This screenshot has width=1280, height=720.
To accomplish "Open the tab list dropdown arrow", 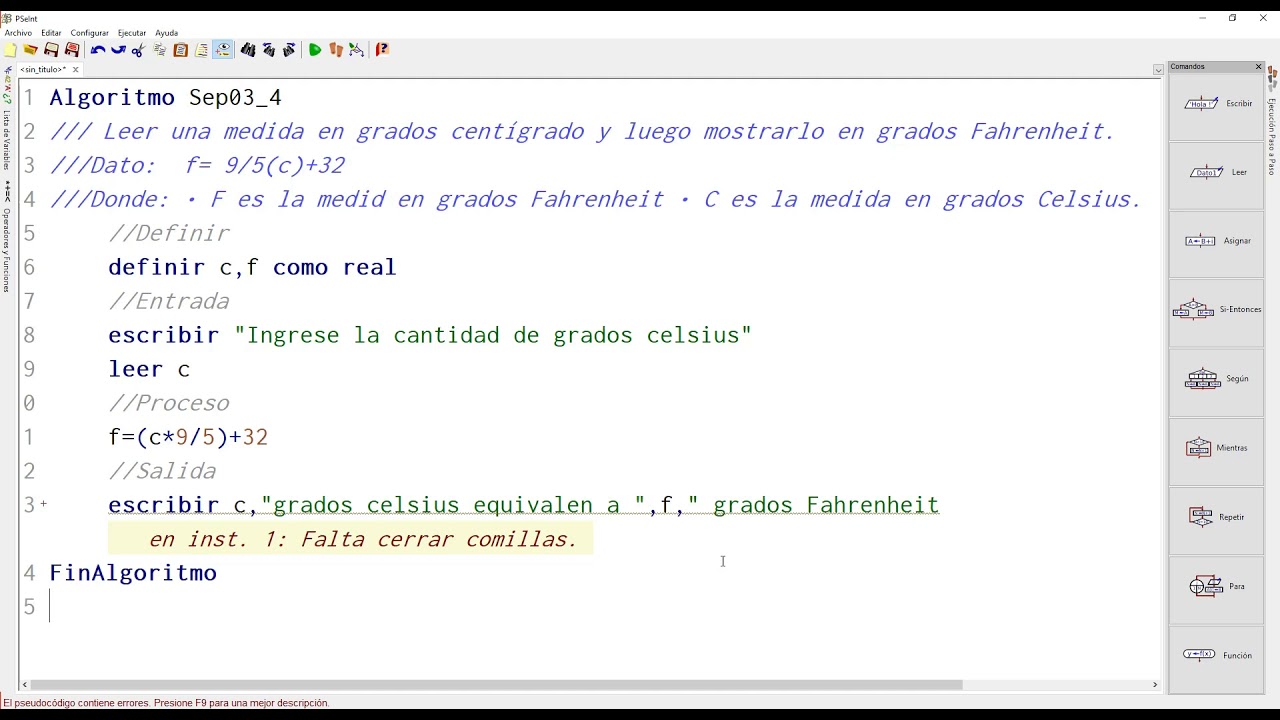I will click(1158, 70).
